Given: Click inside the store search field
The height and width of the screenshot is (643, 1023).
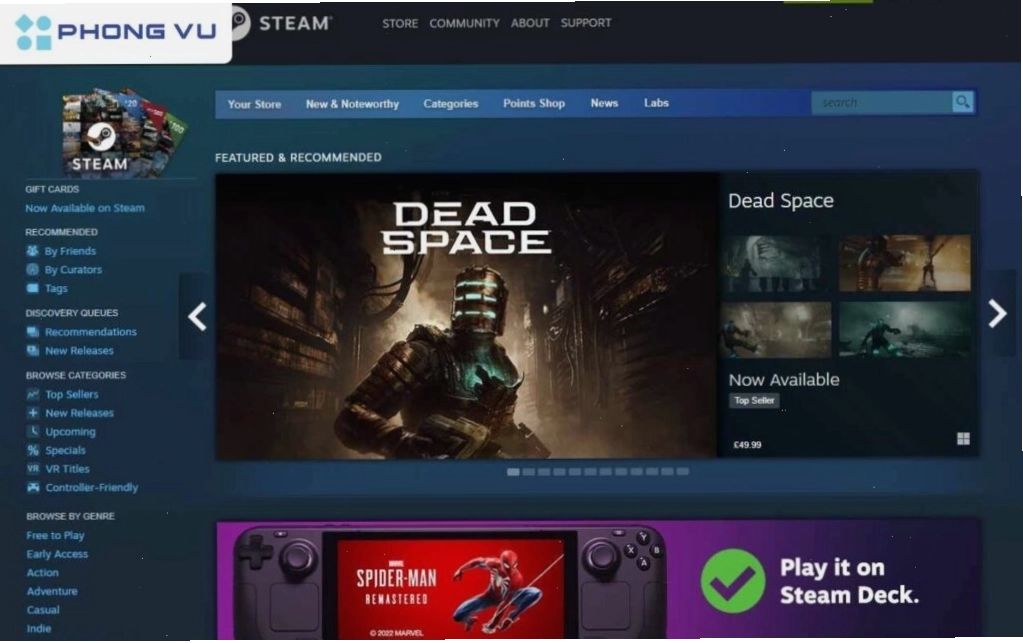Looking at the screenshot, I should pyautogui.click(x=881, y=102).
